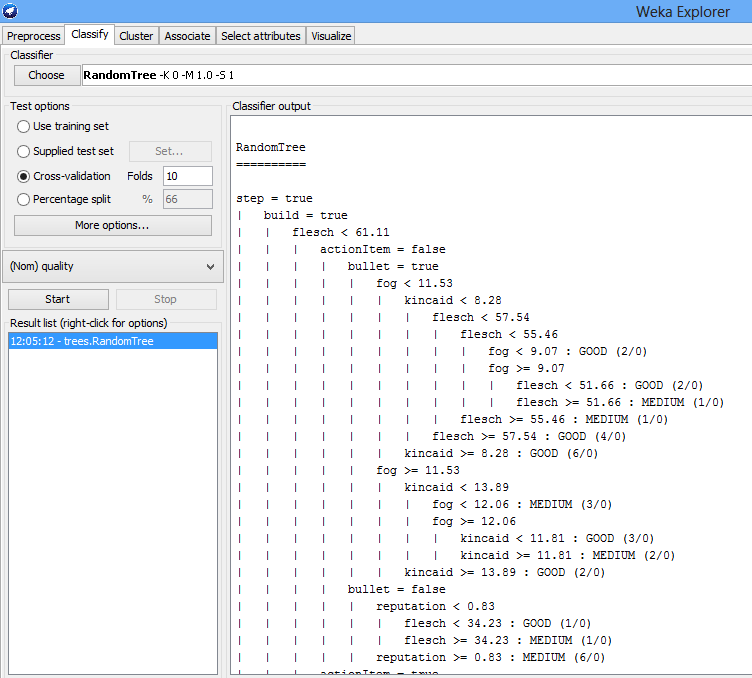This screenshot has width=752, height=678.
Task: Click 'reputation < 0.83' tree line
Action: click(435, 607)
